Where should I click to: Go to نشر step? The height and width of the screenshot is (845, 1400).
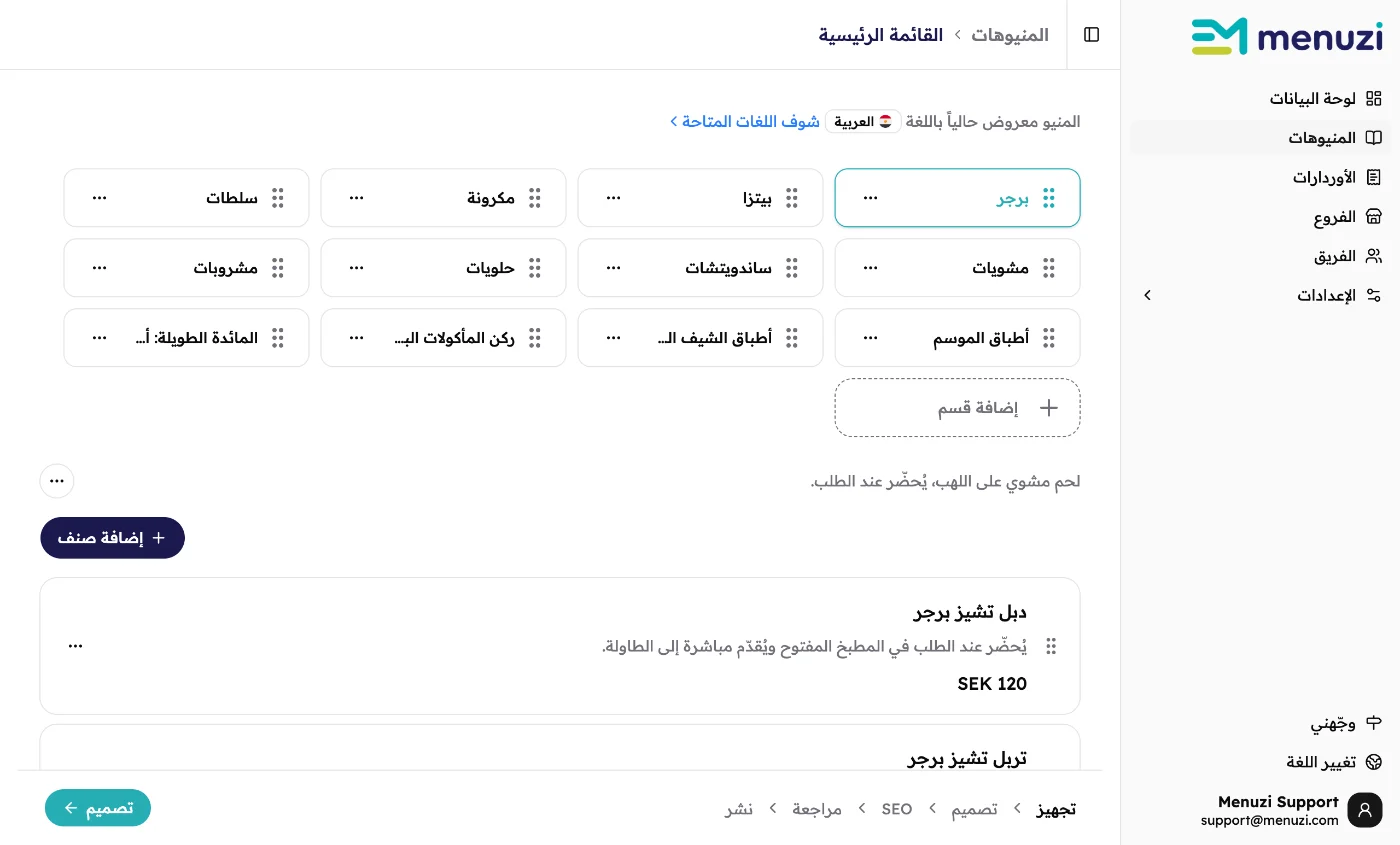coord(739,809)
